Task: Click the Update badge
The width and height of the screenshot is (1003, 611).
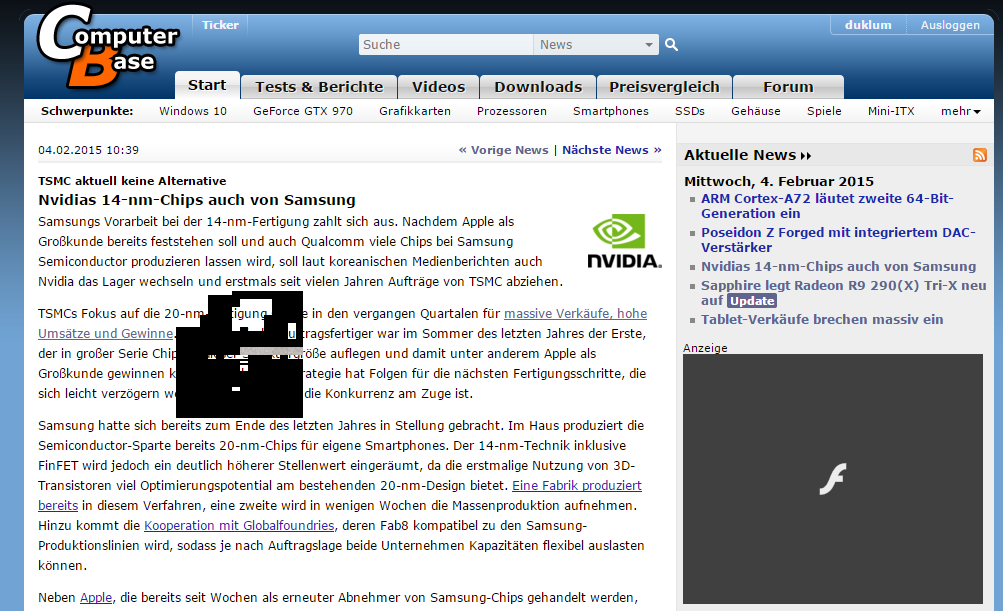Action: tap(752, 301)
